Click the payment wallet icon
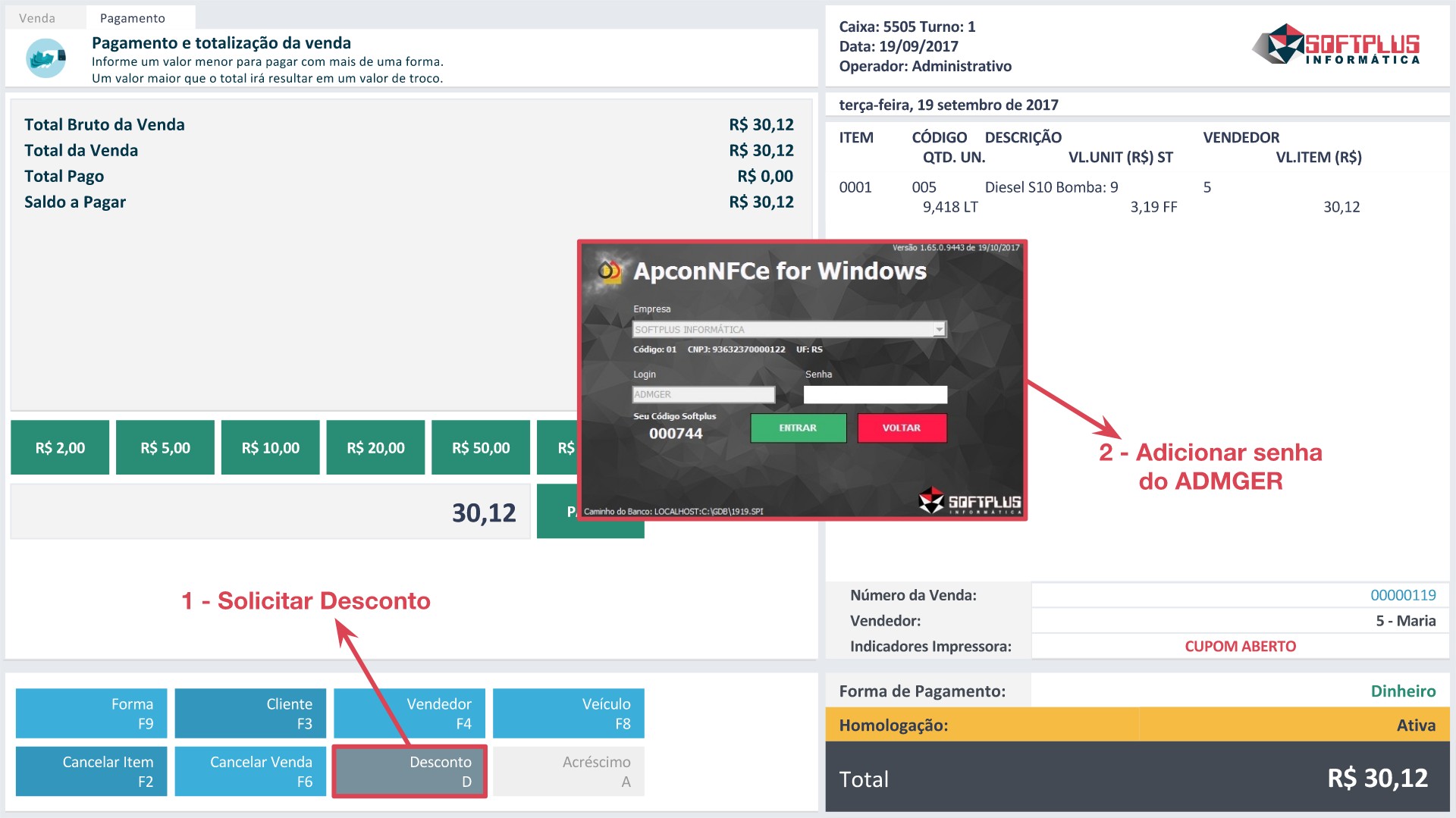Screen dimensions: 1456x818 [x=45, y=58]
